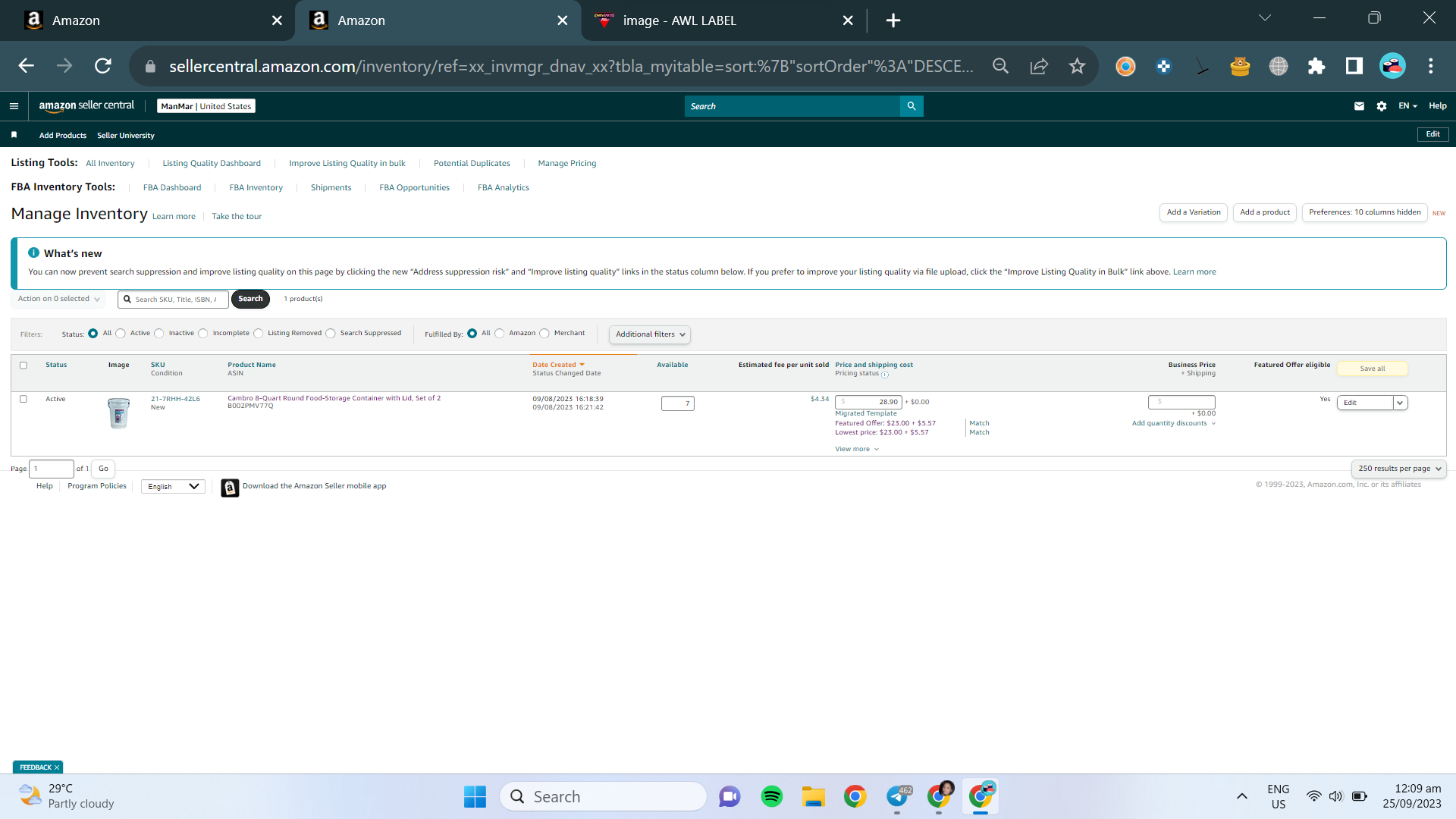Image resolution: width=1456 pixels, height=819 pixels.
Task: Check the row checkbox for the Active Cambro listing
Action: [x=24, y=399]
